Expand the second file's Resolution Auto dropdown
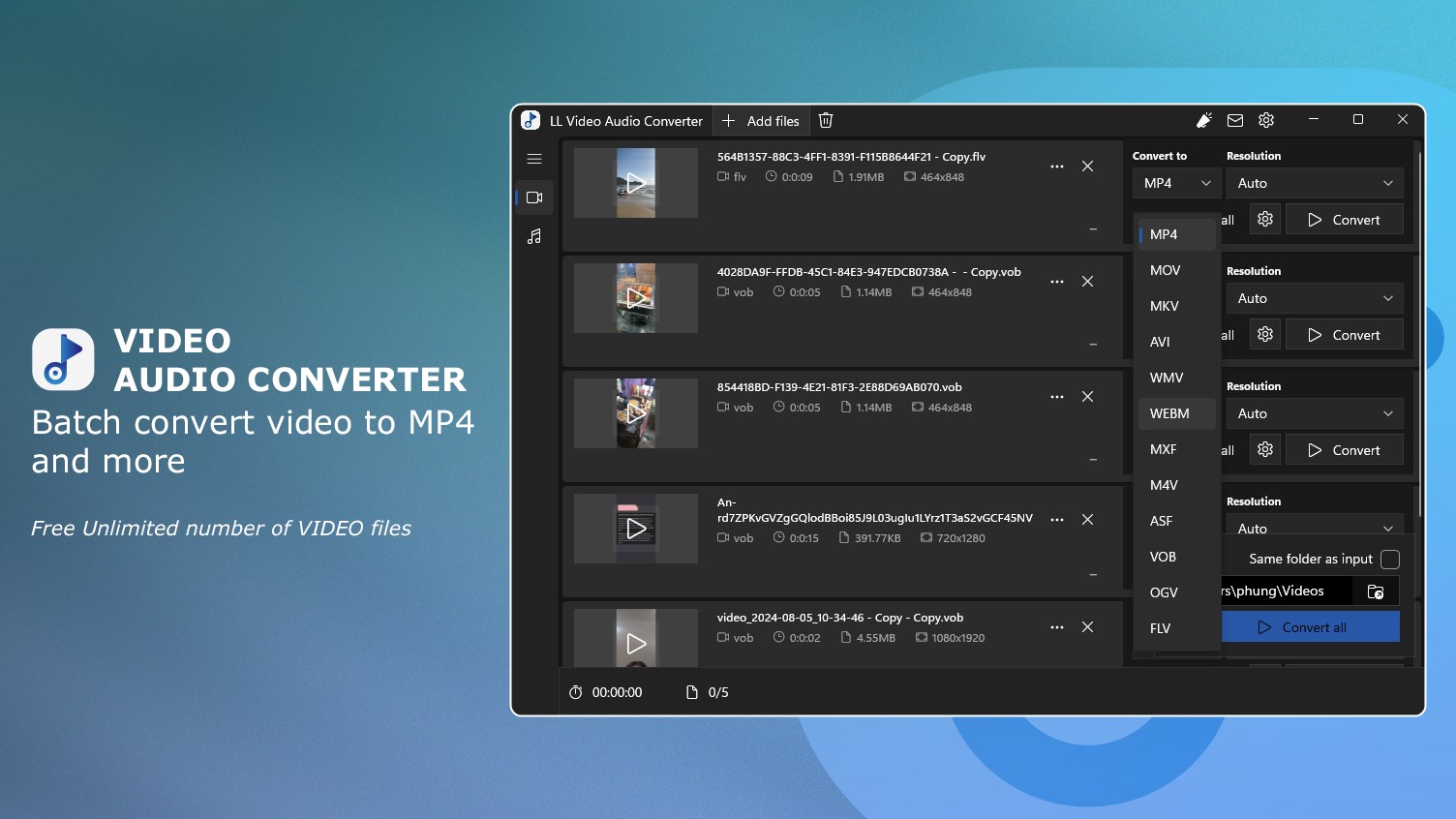The width and height of the screenshot is (1456, 819). tap(1315, 298)
